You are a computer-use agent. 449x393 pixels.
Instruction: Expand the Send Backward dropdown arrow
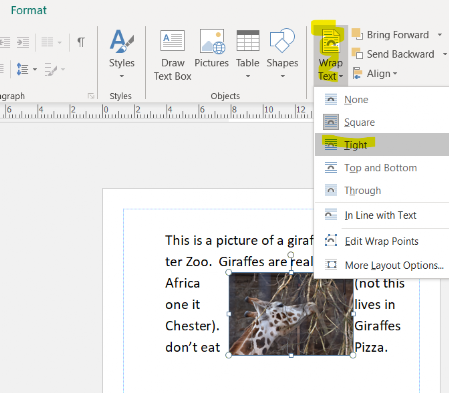(445, 54)
